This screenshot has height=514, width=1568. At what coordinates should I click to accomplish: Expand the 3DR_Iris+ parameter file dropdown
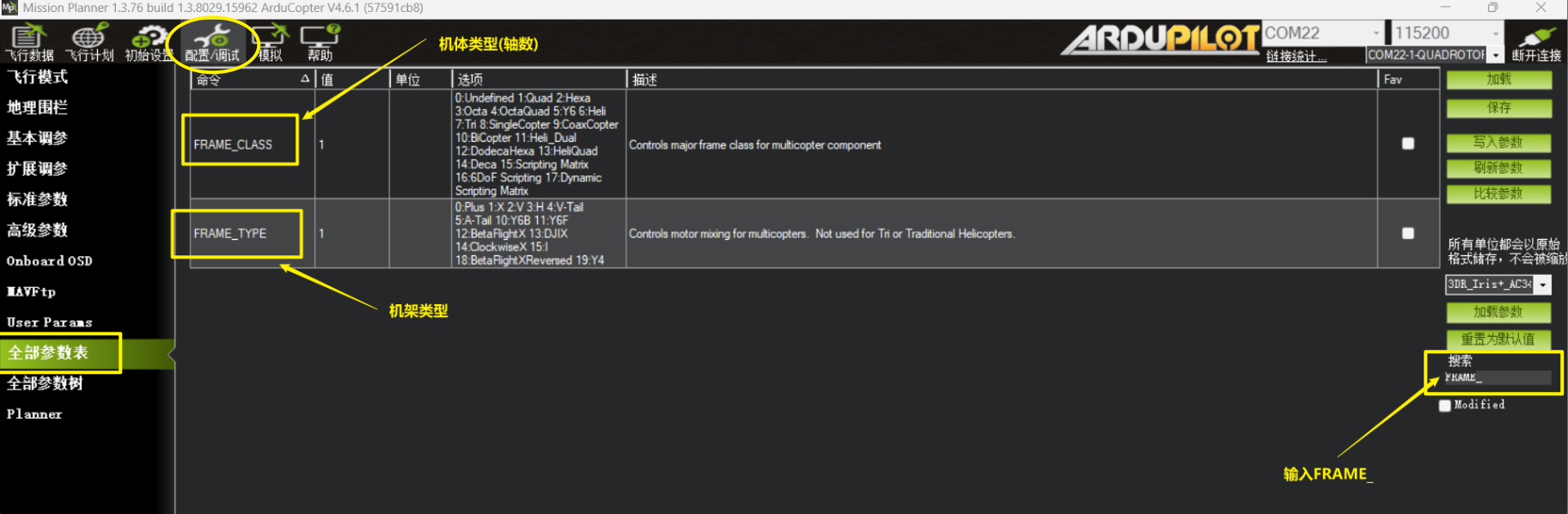pyautogui.click(x=1543, y=285)
